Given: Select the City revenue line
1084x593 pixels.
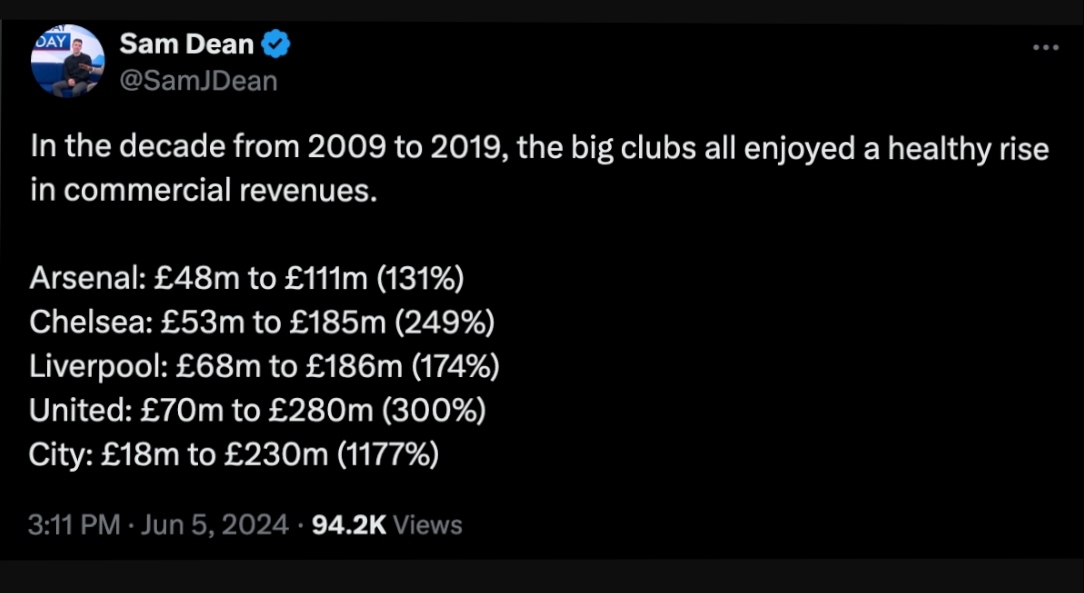Looking at the screenshot, I should (234, 455).
